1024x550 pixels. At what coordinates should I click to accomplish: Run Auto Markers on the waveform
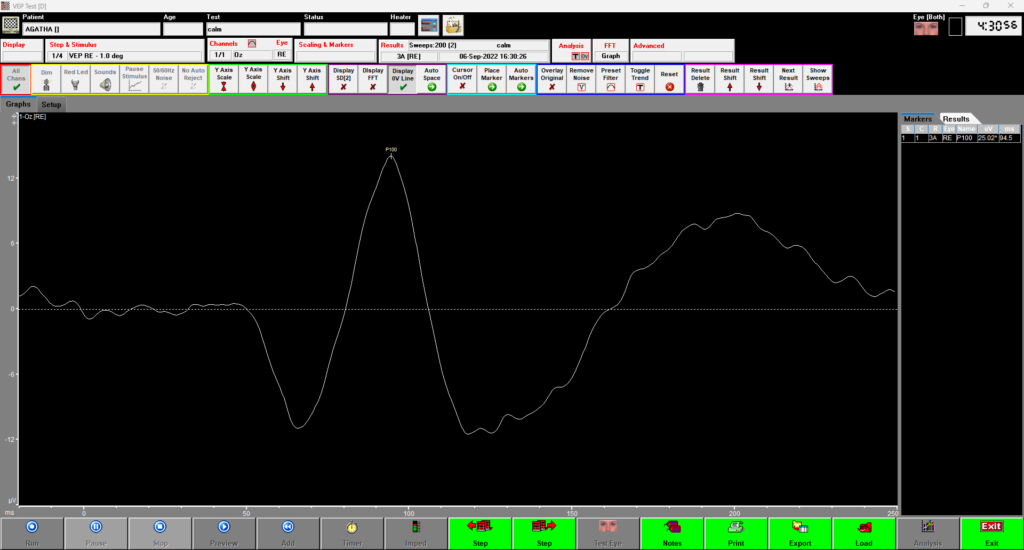tap(521, 80)
